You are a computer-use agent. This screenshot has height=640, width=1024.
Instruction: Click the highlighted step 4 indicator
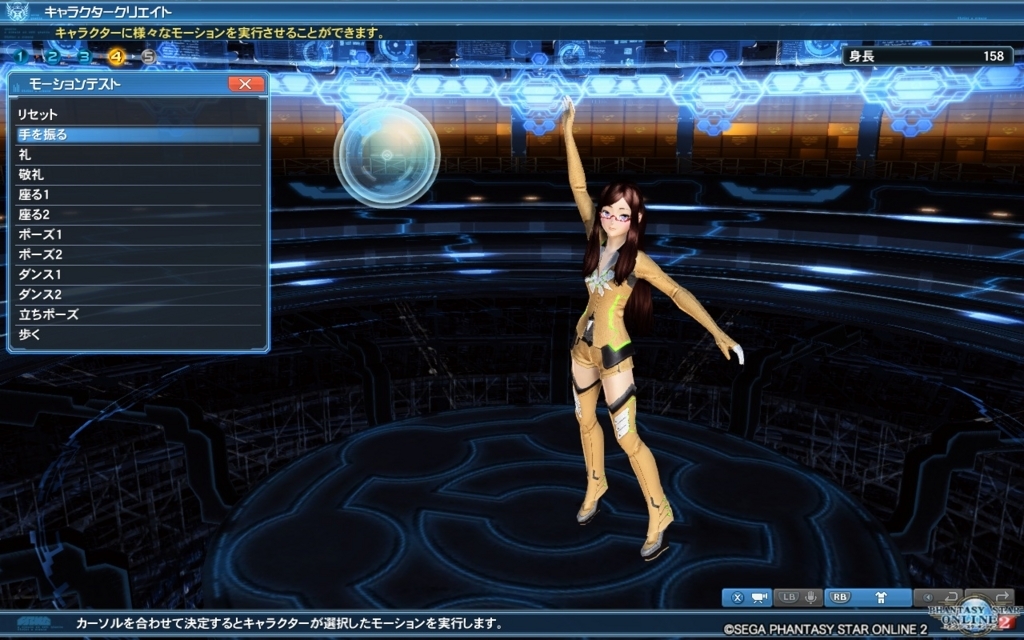tap(116, 57)
